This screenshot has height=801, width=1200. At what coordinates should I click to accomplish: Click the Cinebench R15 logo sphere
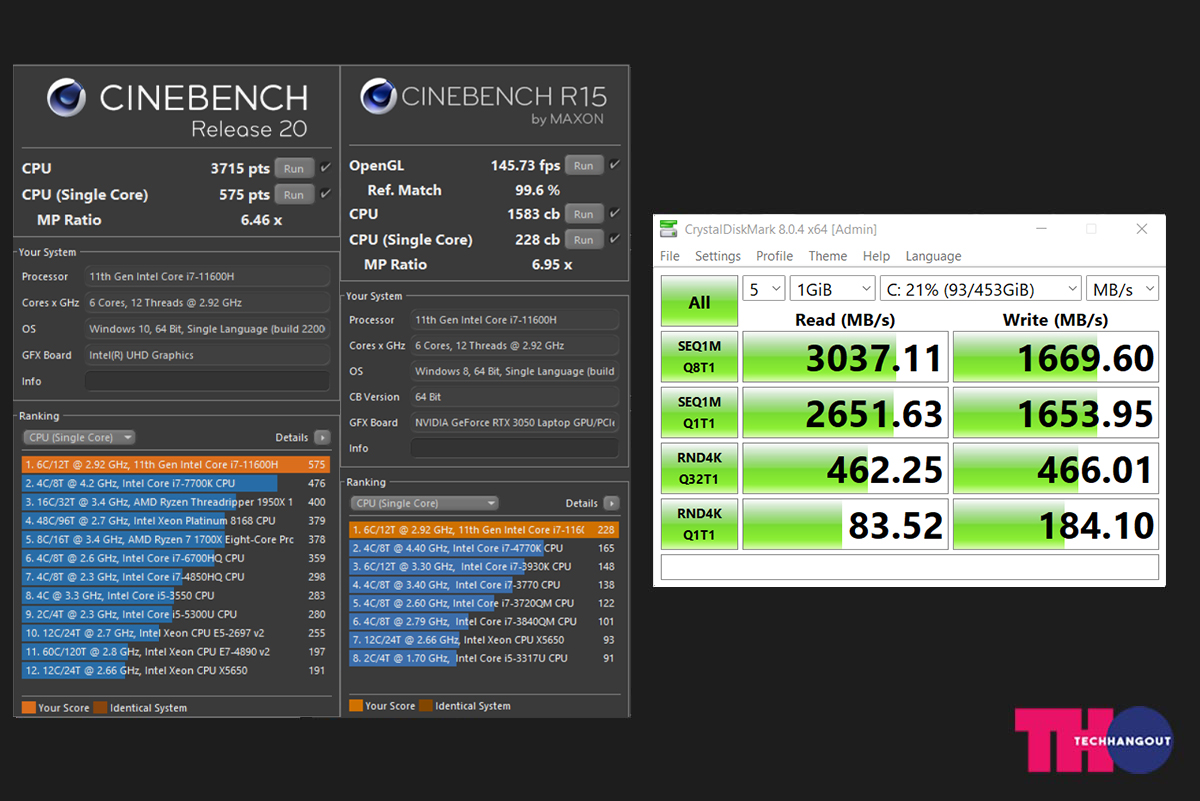[378, 97]
